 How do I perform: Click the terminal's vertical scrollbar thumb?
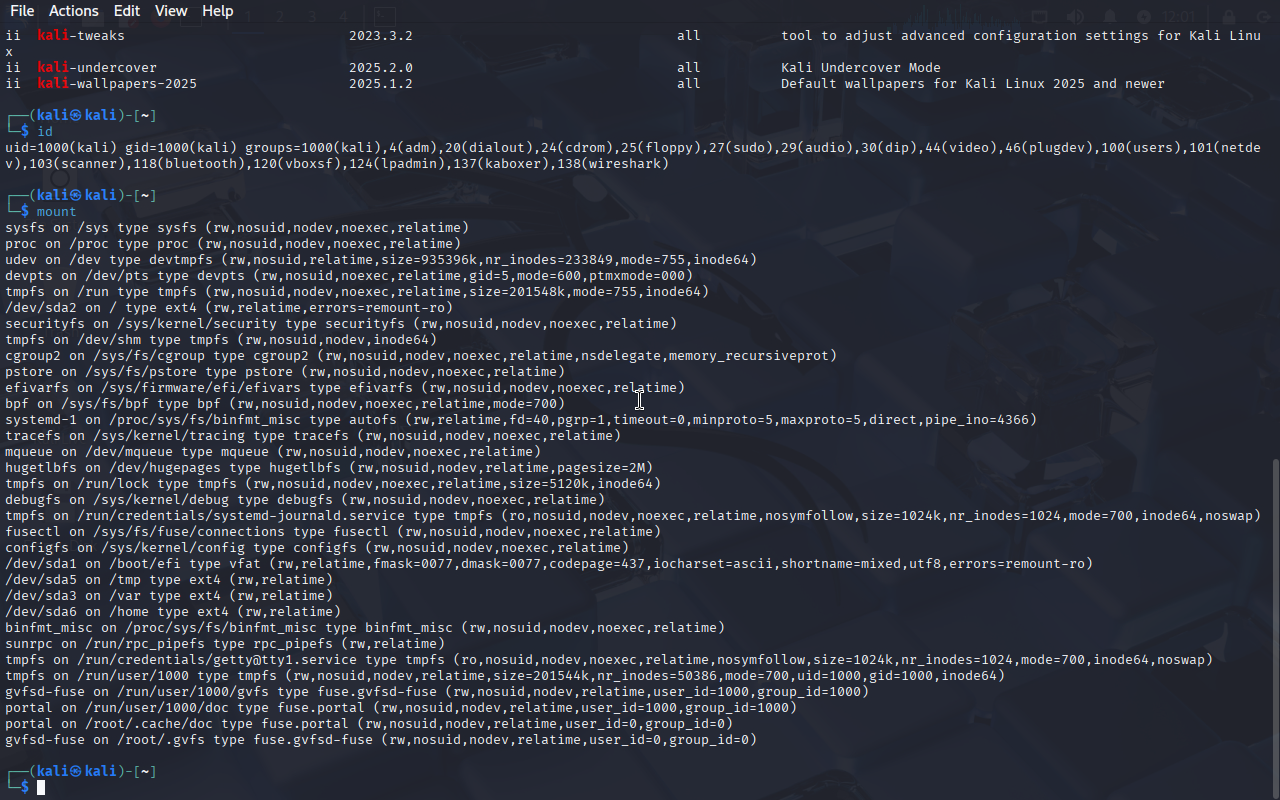click(1274, 626)
